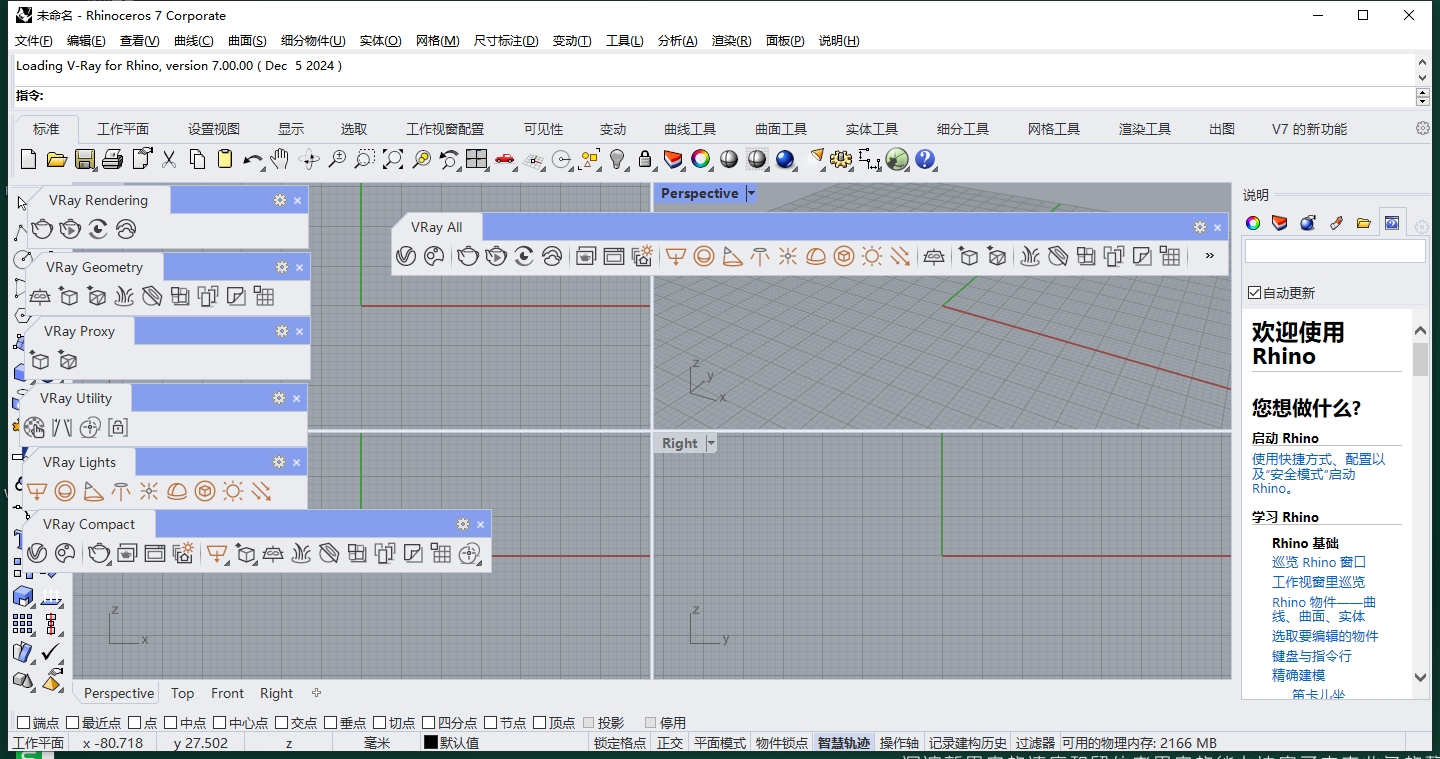This screenshot has height=759, width=1440.
Task: Open Options via yellow gear icon
Action: [x=841, y=159]
